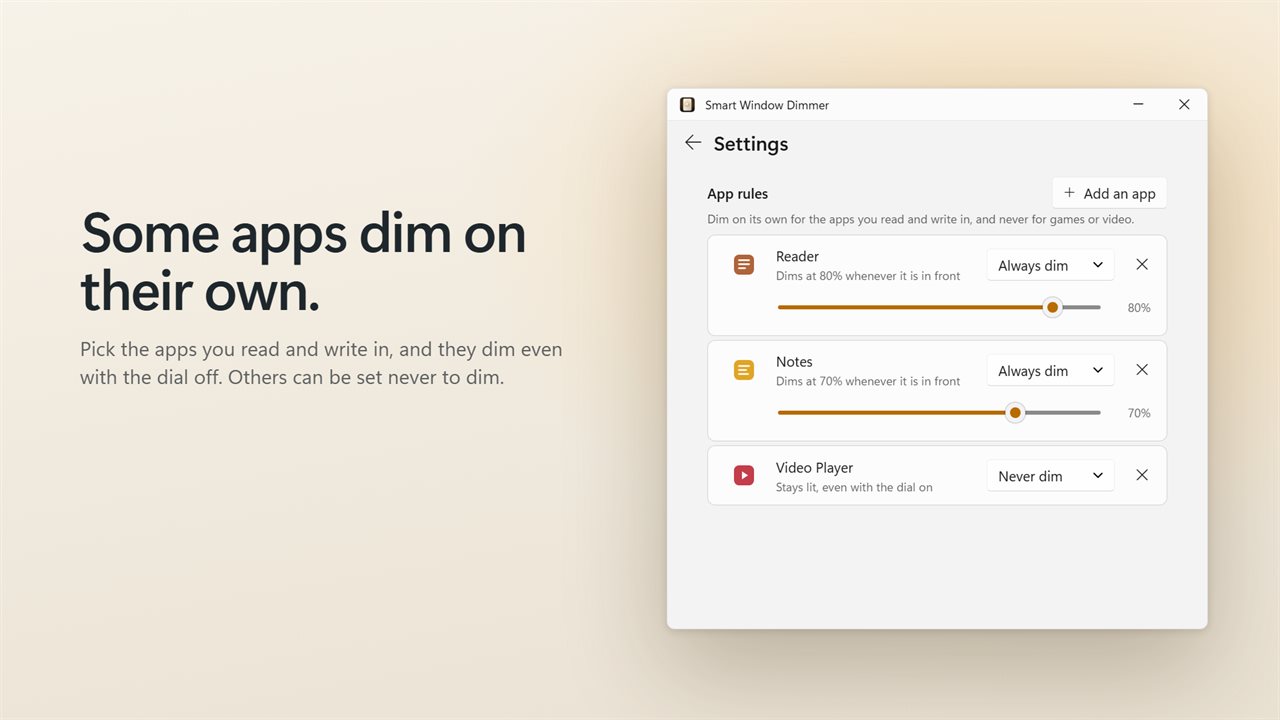Remove the Notes rule with X
The image size is (1280, 720).
tap(1142, 370)
